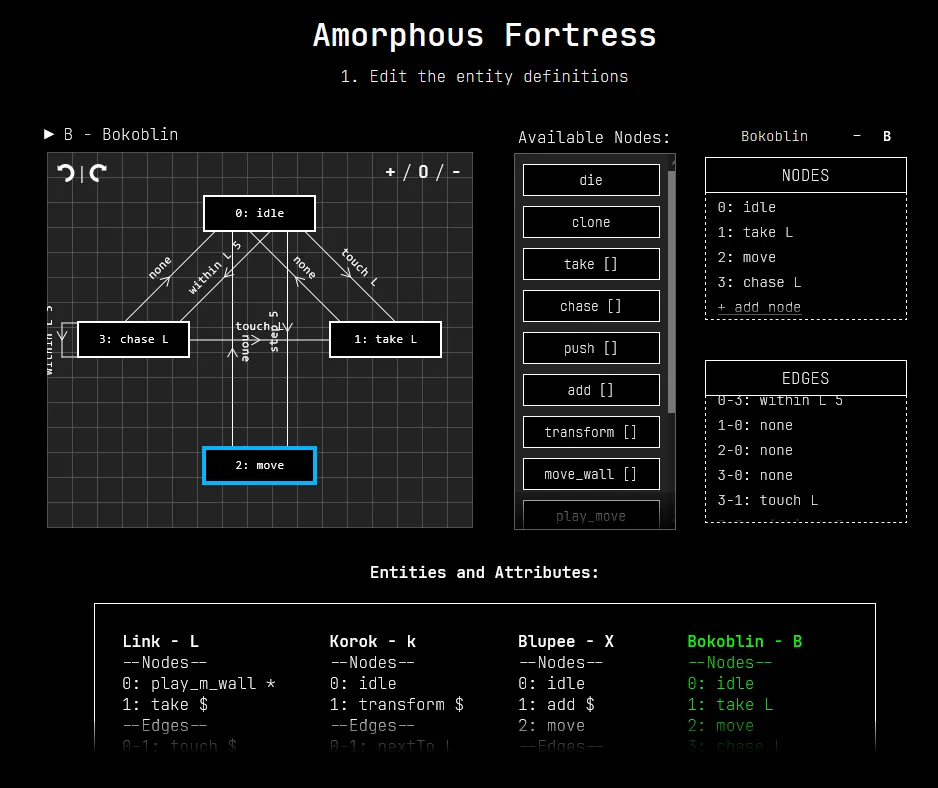Select the highlighted '2: move' graph node

(x=259, y=465)
